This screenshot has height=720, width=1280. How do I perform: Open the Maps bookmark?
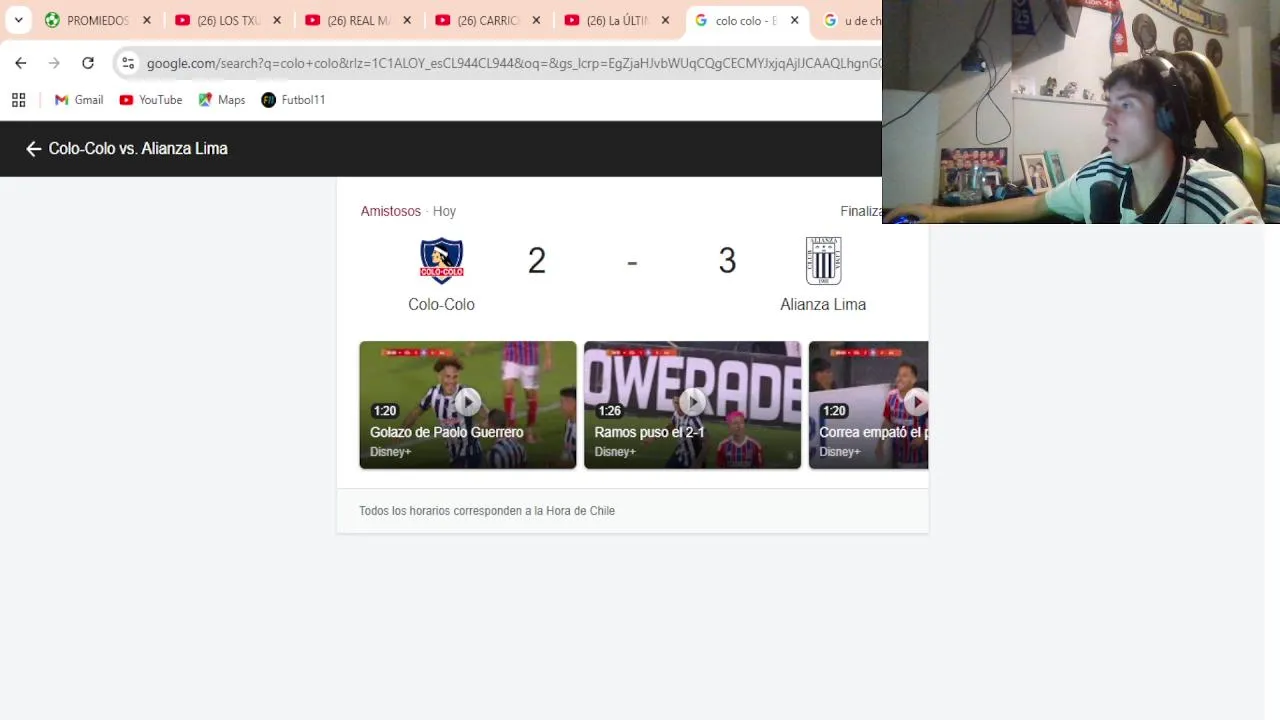pos(222,100)
